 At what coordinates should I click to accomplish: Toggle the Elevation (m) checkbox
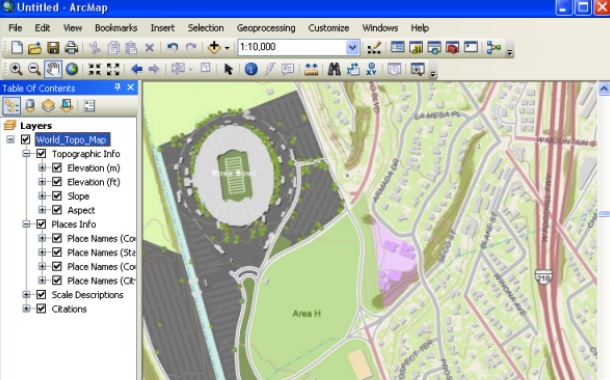click(57, 168)
